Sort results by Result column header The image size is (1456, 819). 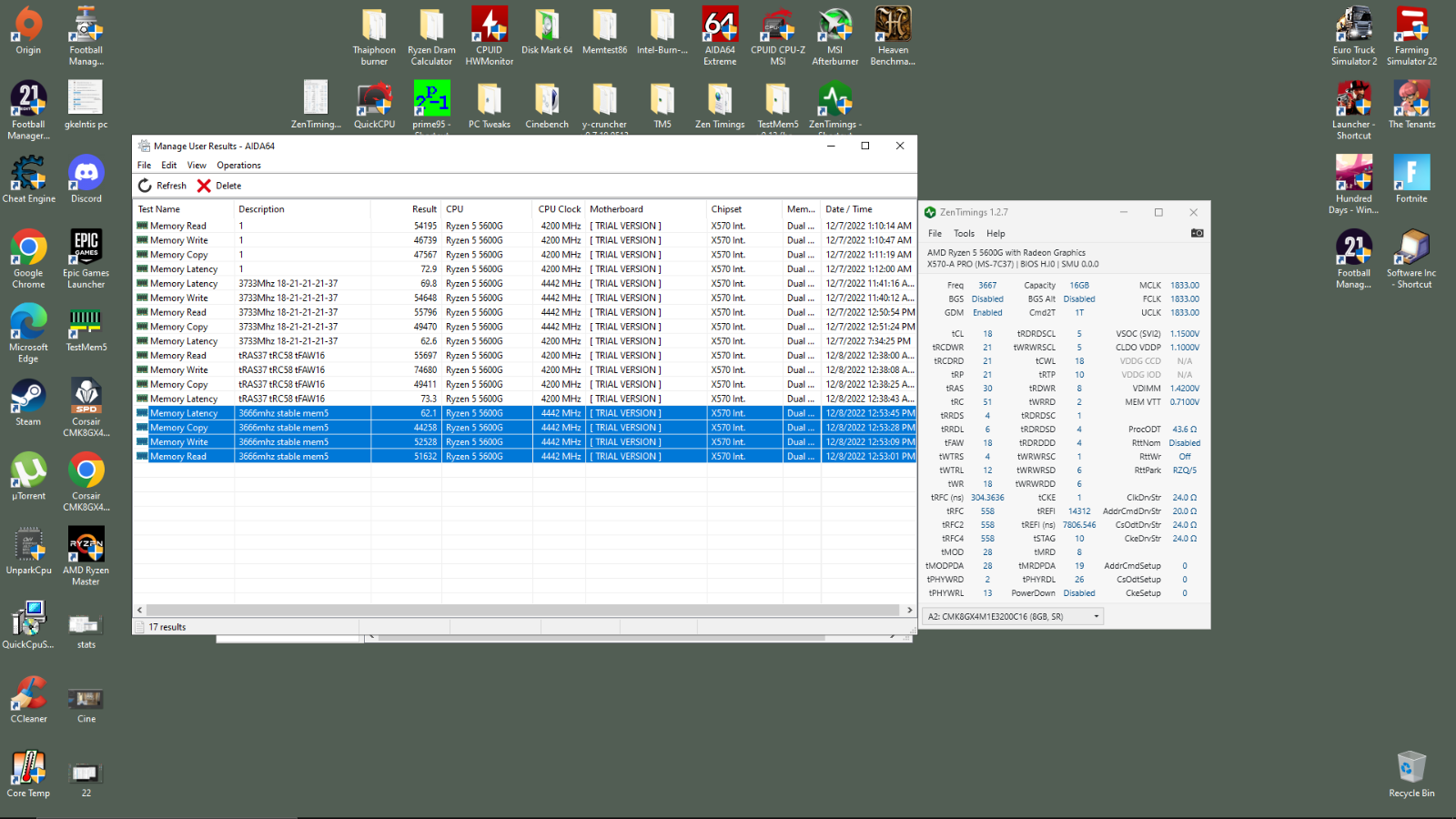click(406, 209)
